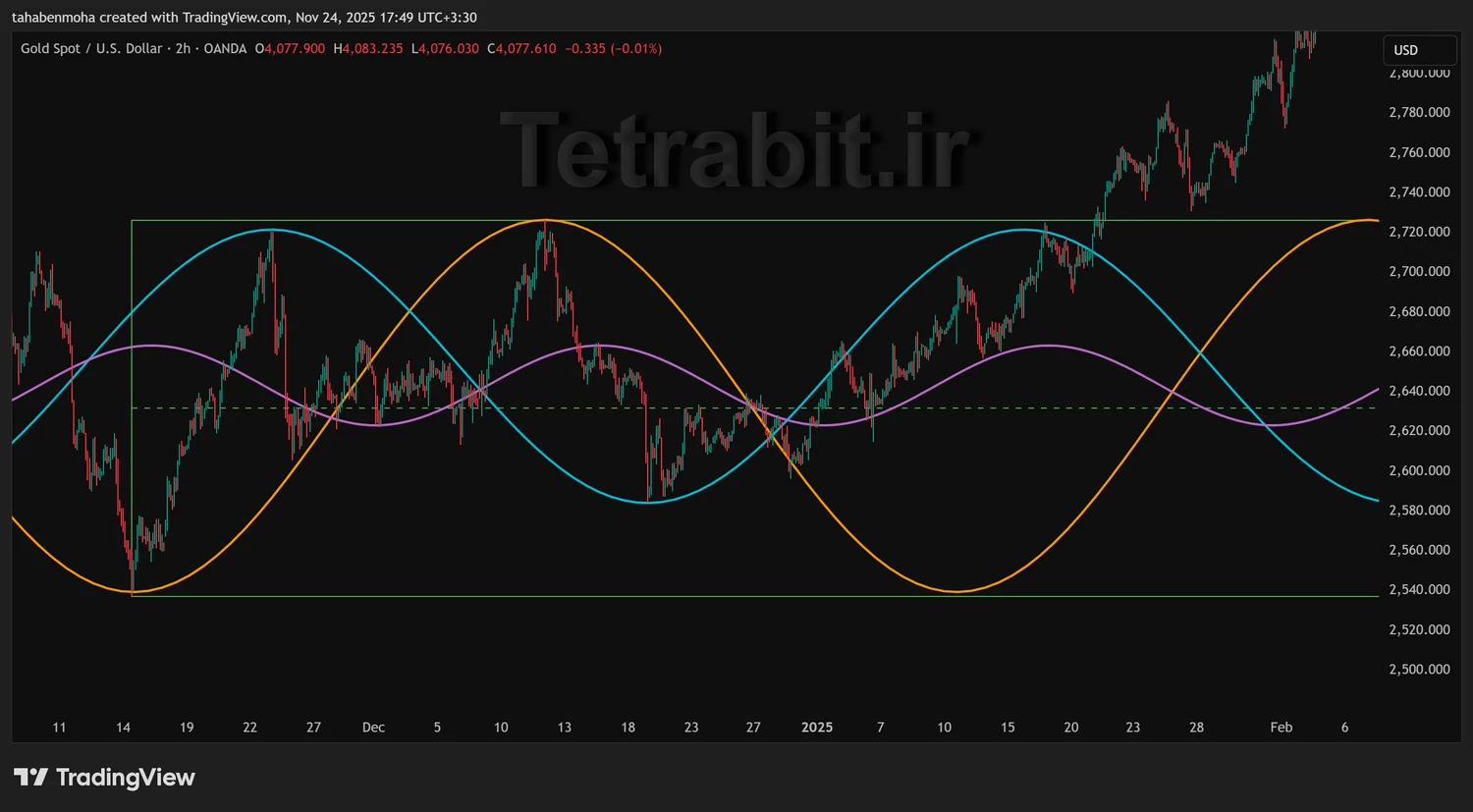Click the Dec label on the time axis
The height and width of the screenshot is (812, 1473).
pyautogui.click(x=373, y=728)
